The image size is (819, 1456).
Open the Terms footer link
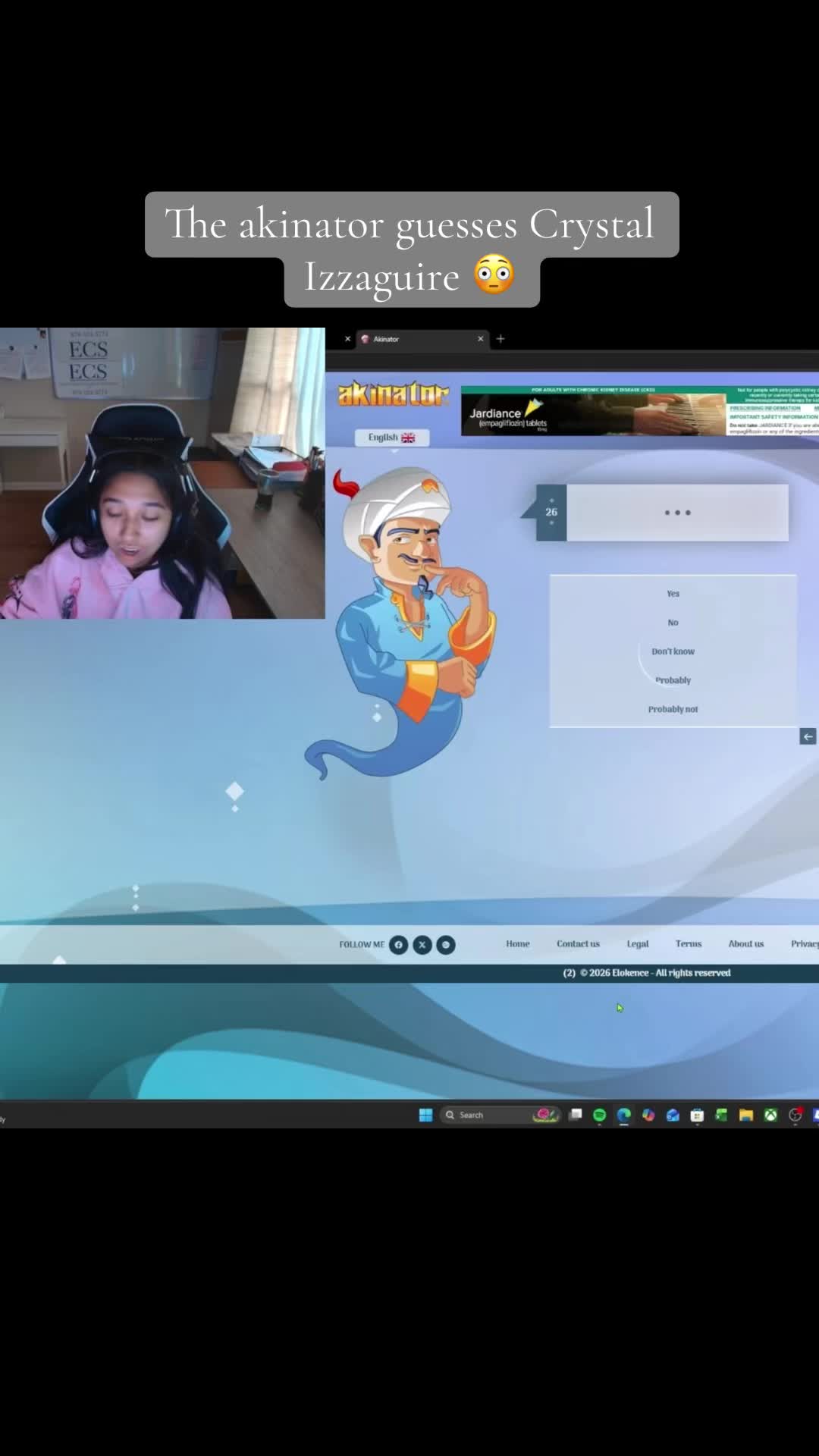pos(689,944)
